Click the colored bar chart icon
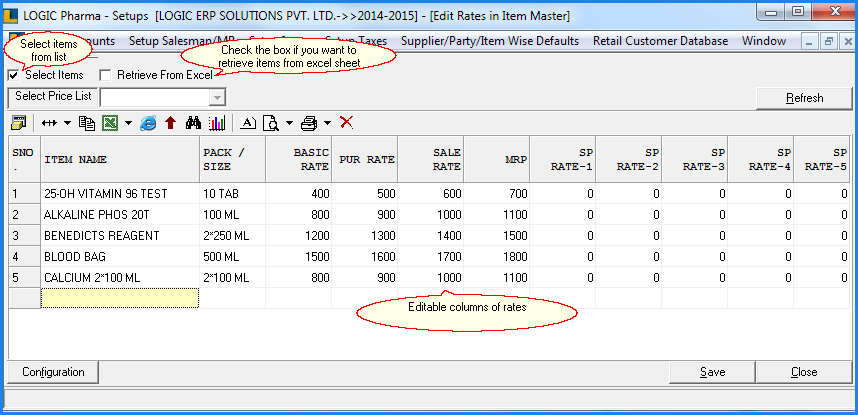This screenshot has width=858, height=415. pos(217,123)
